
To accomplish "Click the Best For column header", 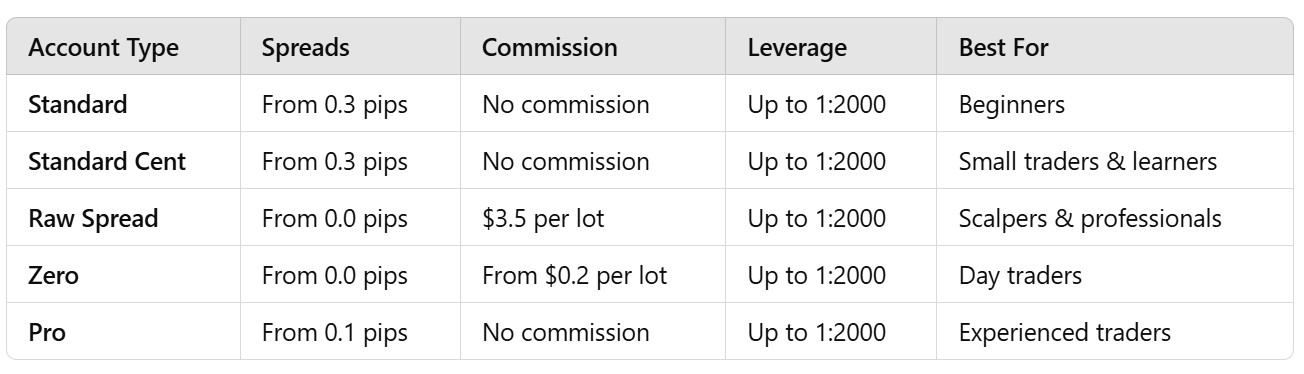I will click(1003, 47).
